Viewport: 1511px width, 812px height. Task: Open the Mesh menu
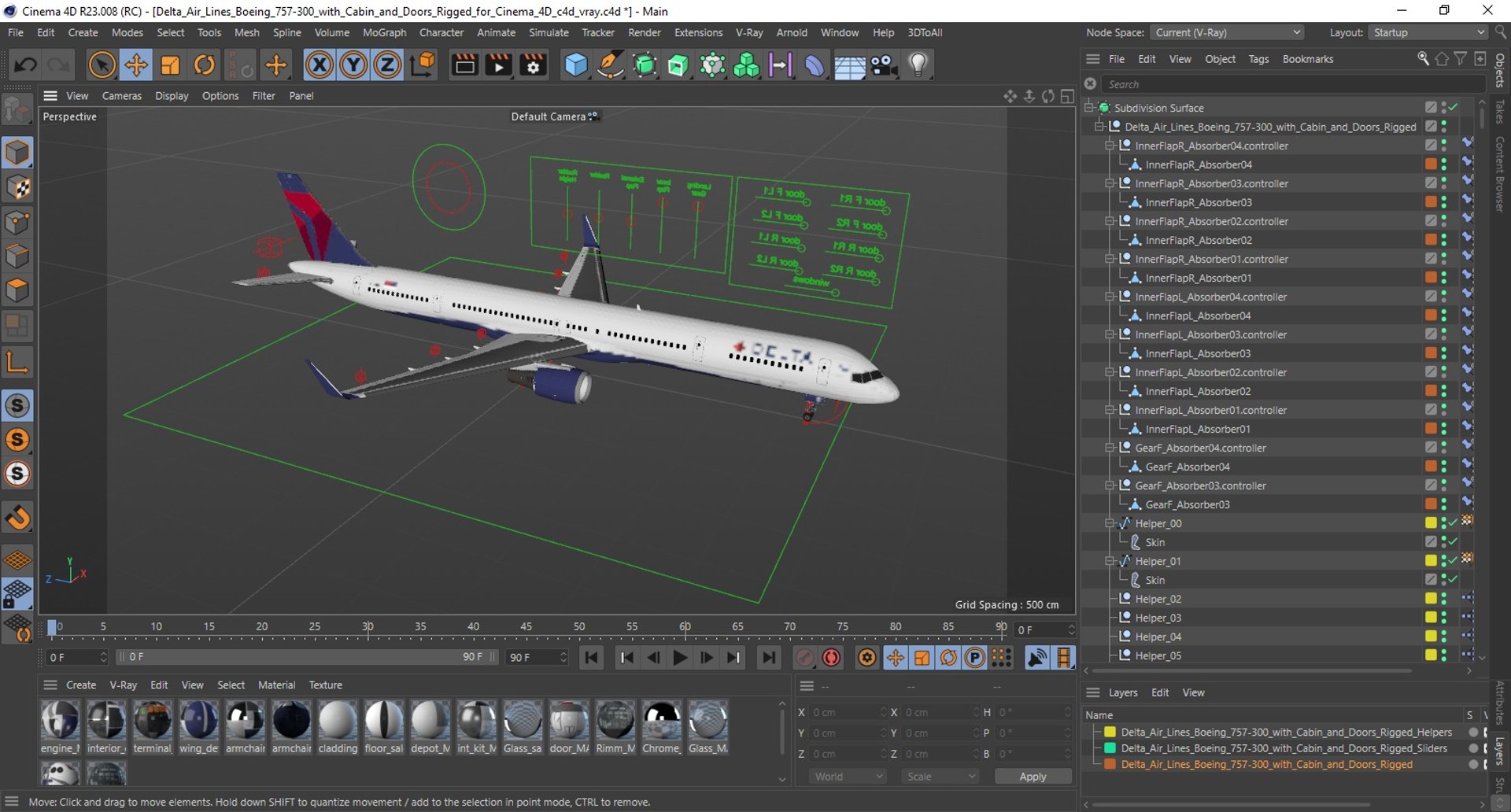[x=246, y=32]
